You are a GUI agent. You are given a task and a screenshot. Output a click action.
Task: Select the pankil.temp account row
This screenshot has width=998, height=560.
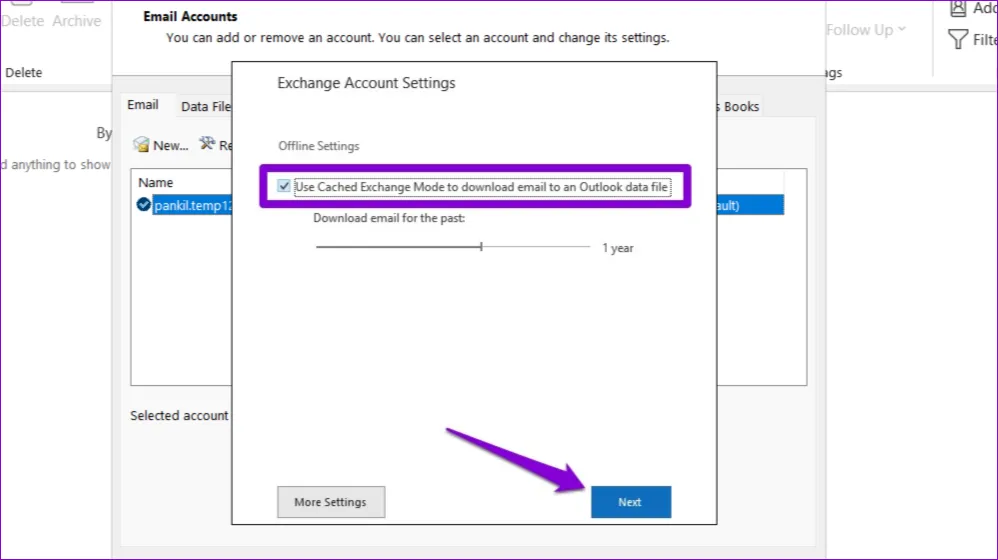(x=192, y=205)
